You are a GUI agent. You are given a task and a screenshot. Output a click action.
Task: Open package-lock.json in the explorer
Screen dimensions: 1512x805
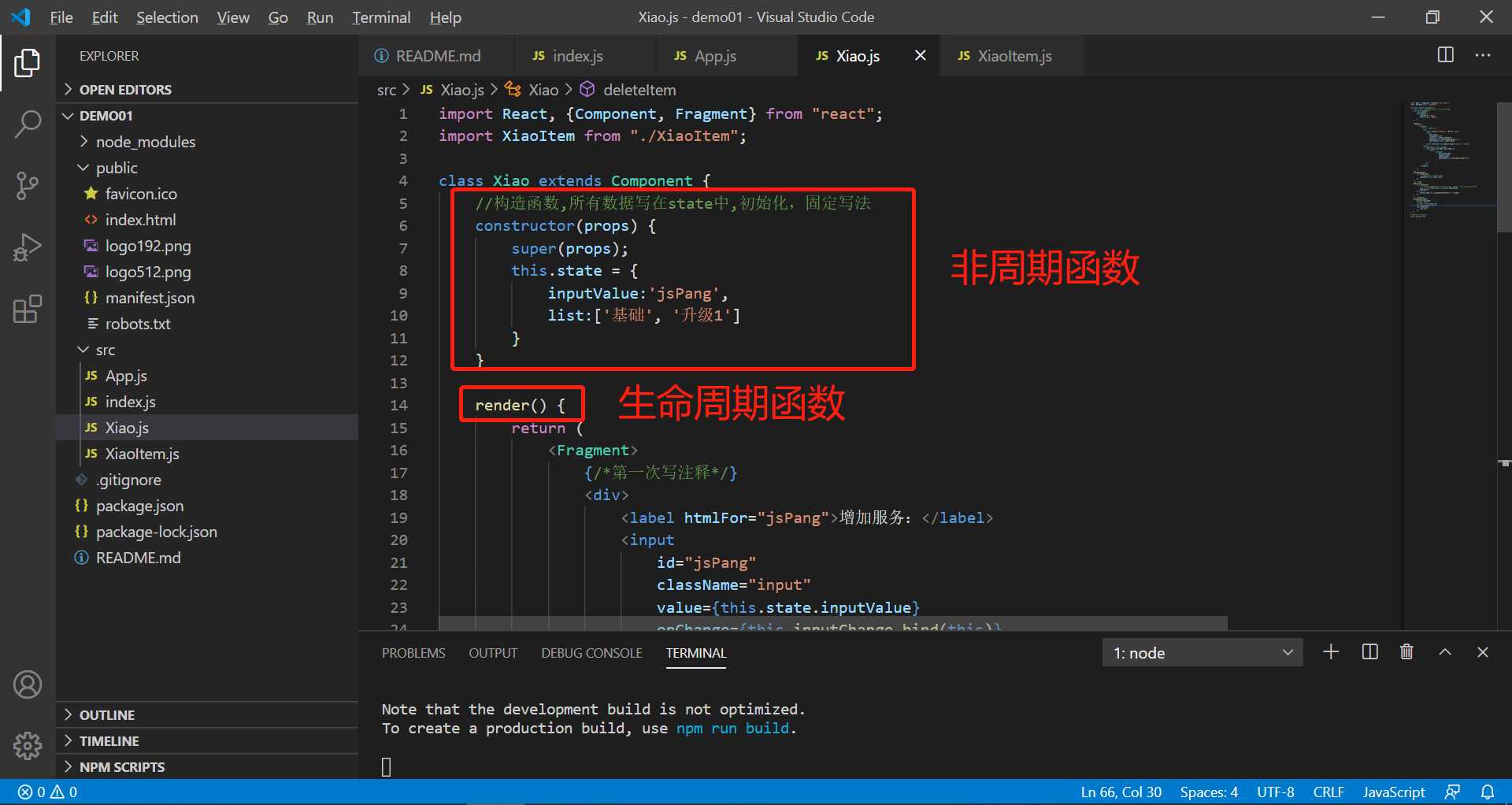click(x=207, y=532)
